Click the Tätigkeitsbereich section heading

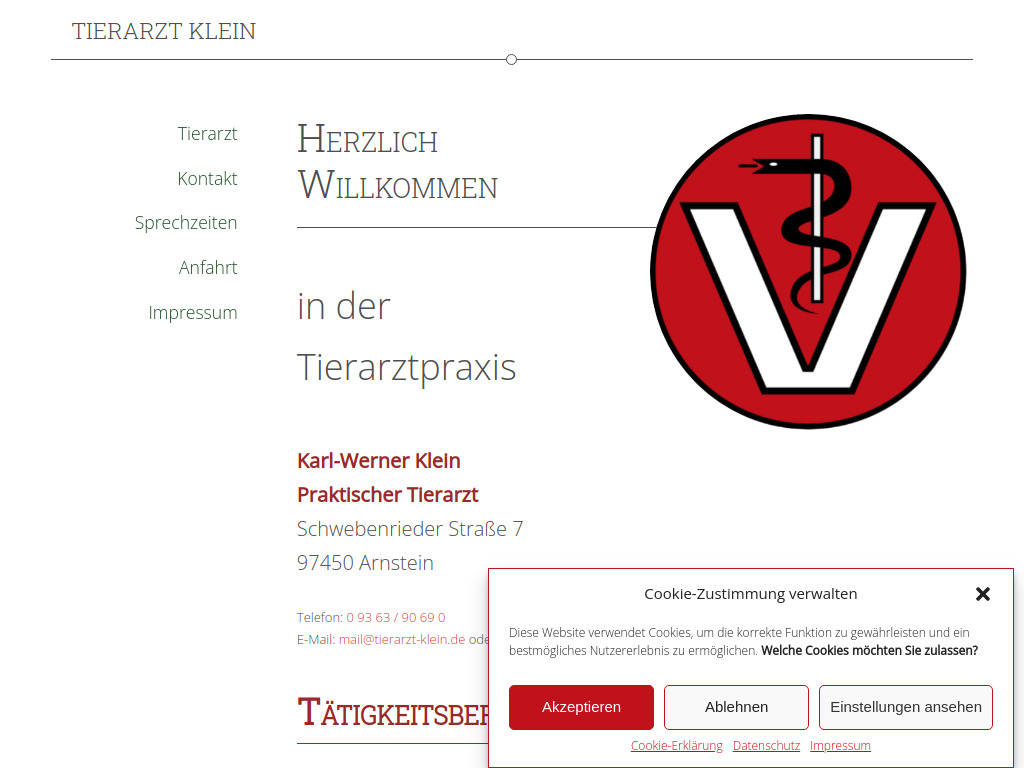pyautogui.click(x=400, y=712)
